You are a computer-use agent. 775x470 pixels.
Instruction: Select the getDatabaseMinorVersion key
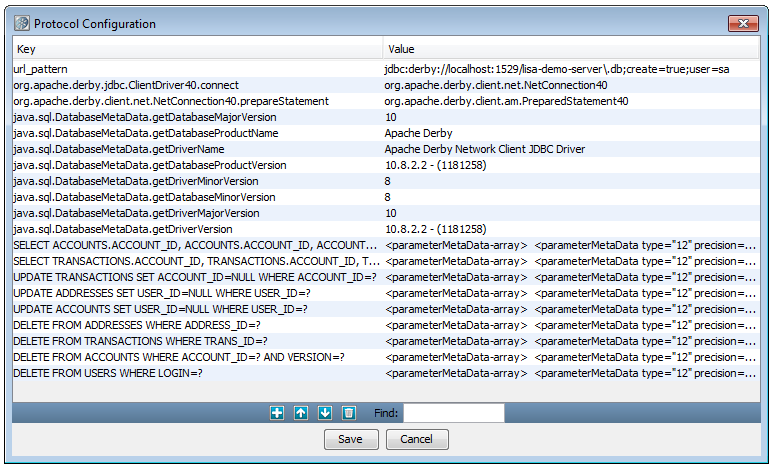point(198,197)
